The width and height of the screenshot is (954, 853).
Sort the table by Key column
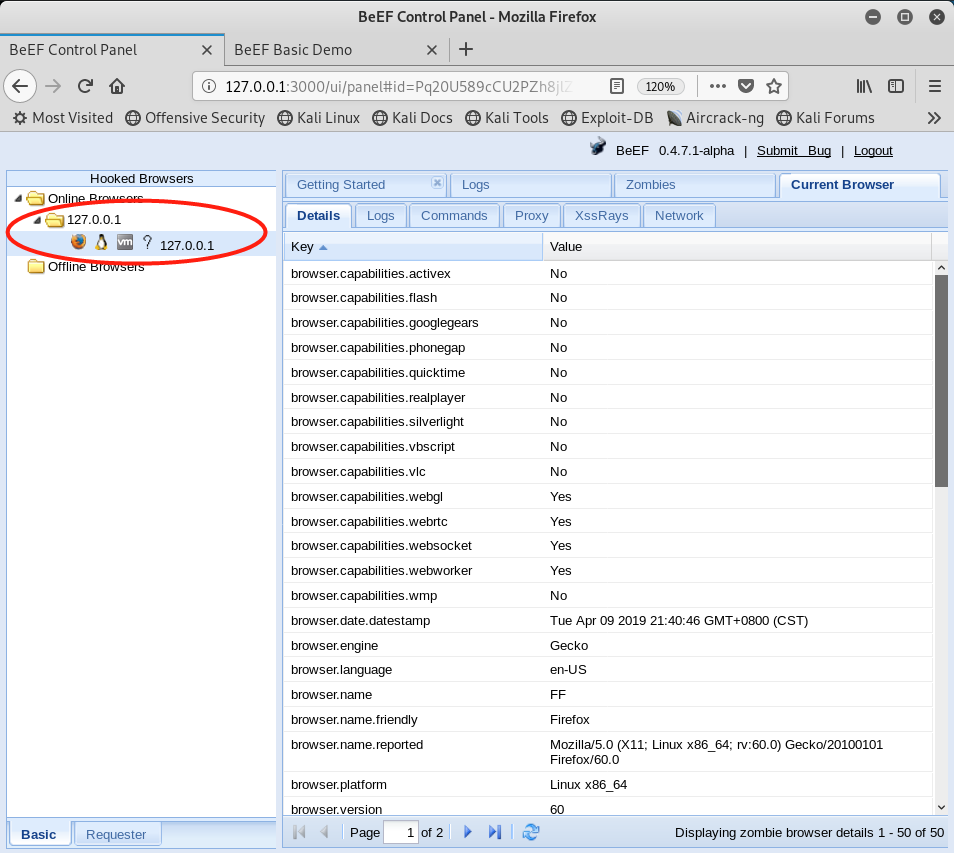(413, 247)
